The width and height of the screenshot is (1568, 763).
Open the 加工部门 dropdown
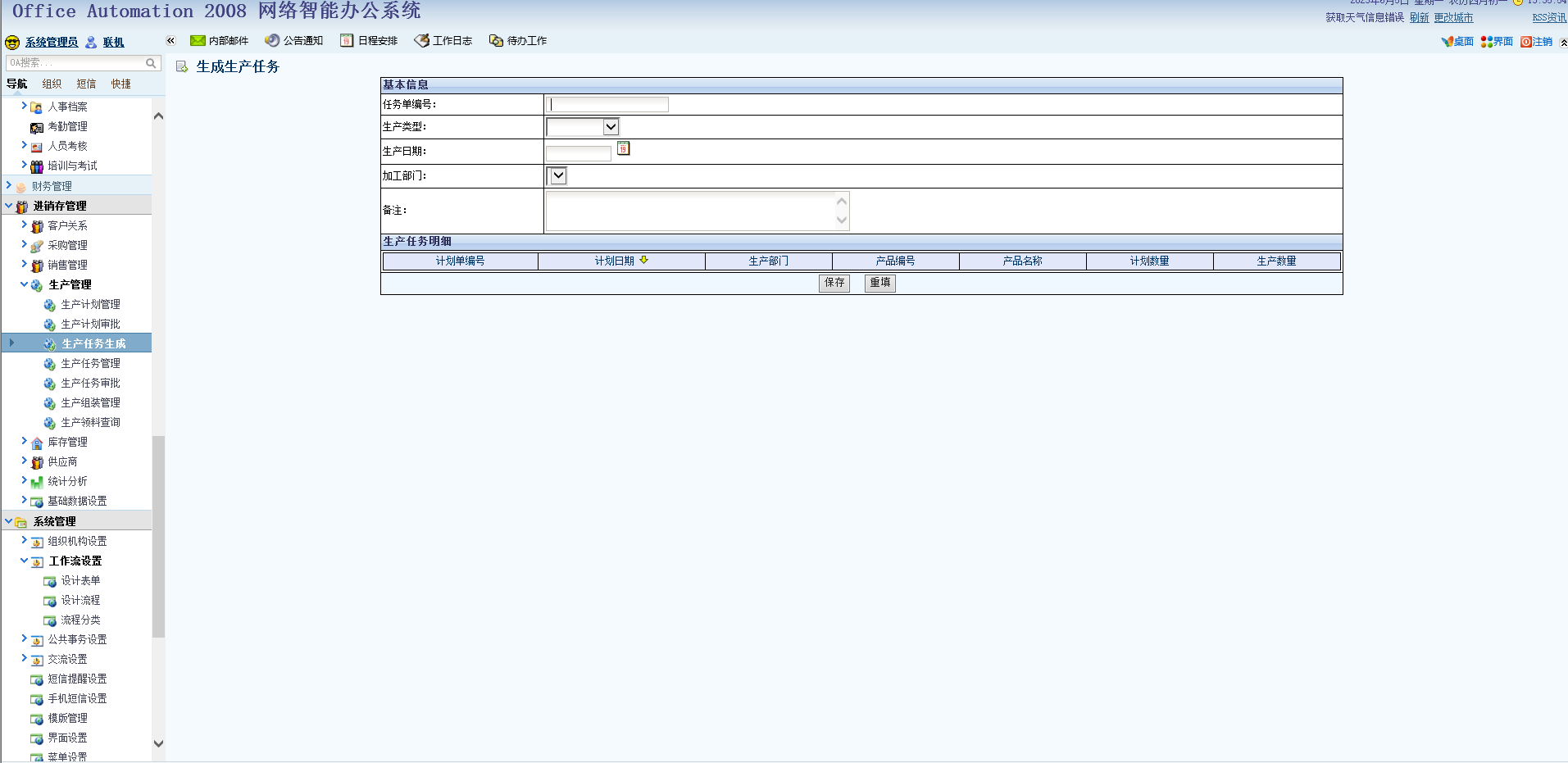557,175
